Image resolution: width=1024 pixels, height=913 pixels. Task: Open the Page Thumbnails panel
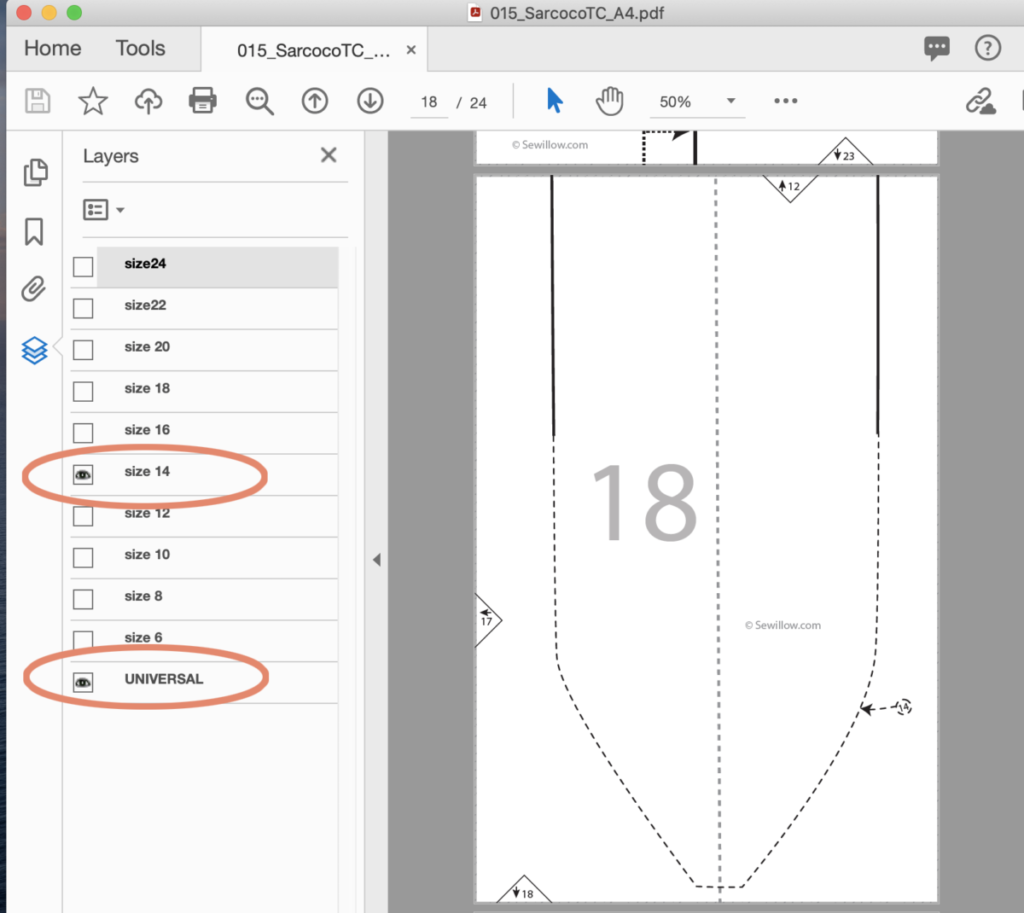point(36,172)
